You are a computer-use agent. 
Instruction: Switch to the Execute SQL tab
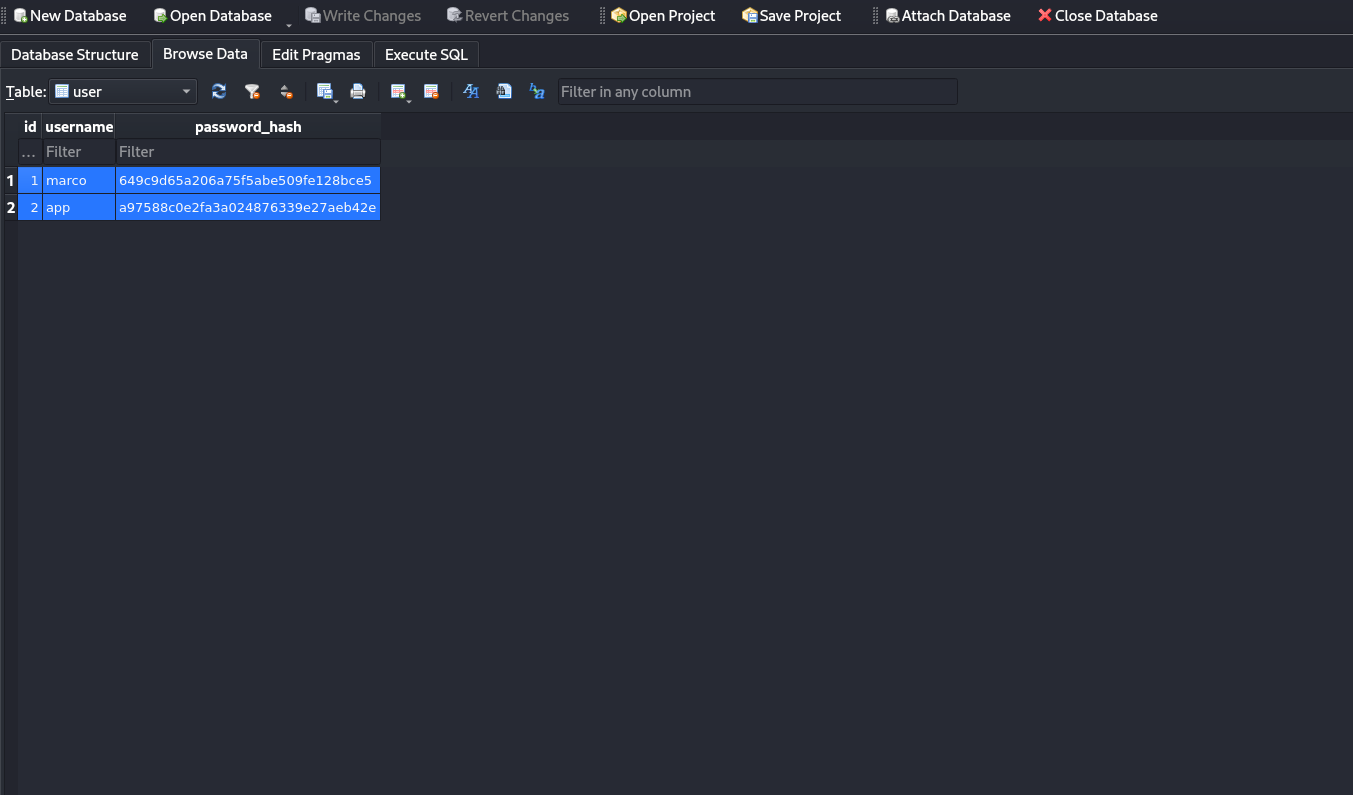(426, 55)
